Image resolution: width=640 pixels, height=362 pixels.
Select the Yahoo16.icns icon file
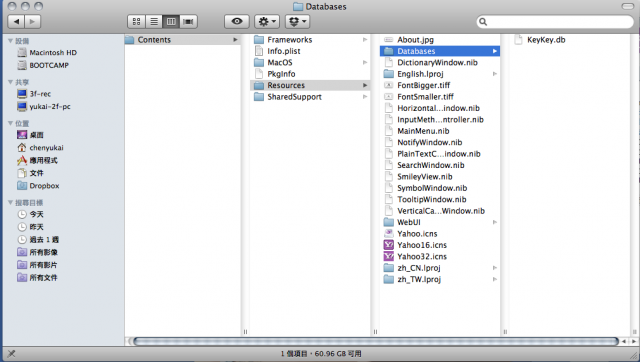coord(440,245)
